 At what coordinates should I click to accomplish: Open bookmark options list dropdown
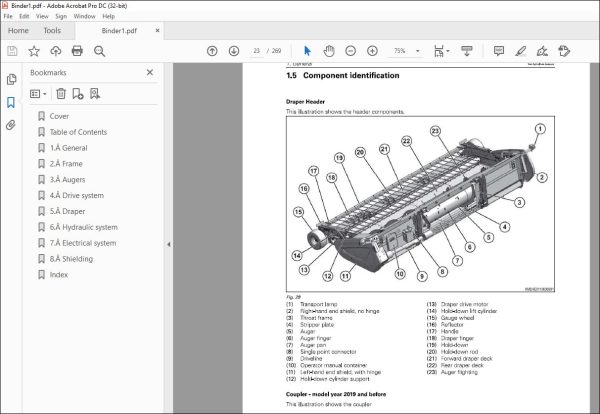(x=38, y=94)
